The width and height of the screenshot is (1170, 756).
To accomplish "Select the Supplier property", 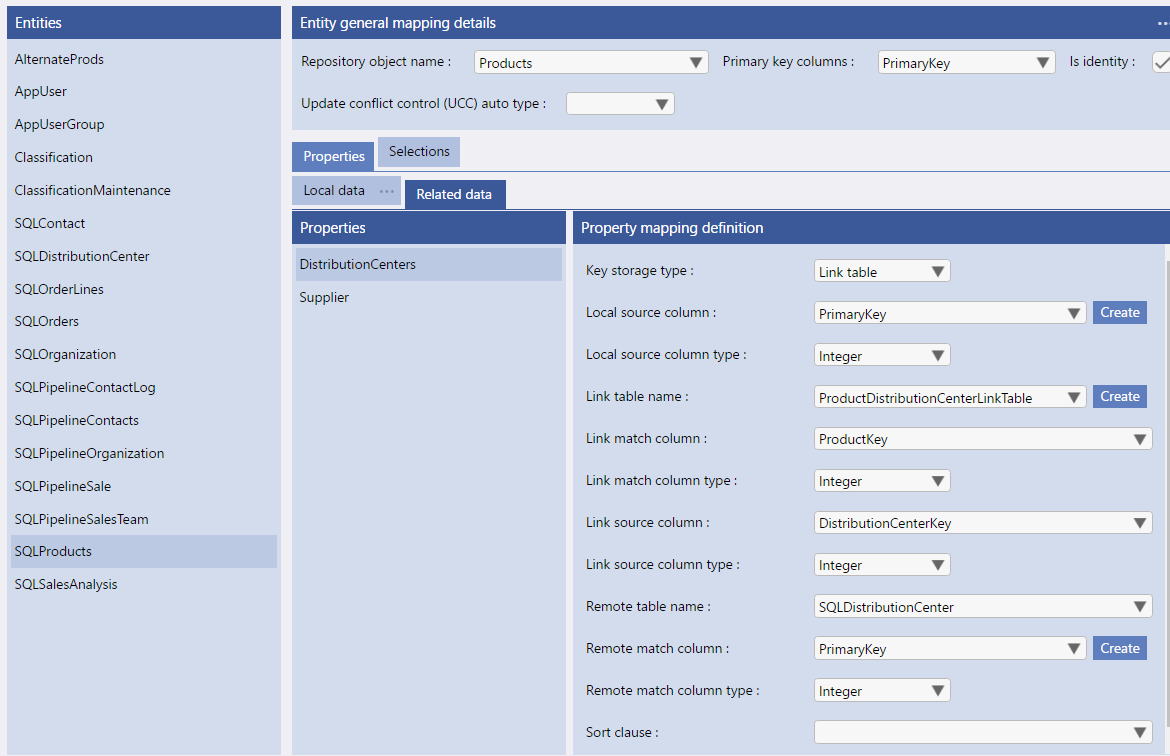I will click(428, 297).
